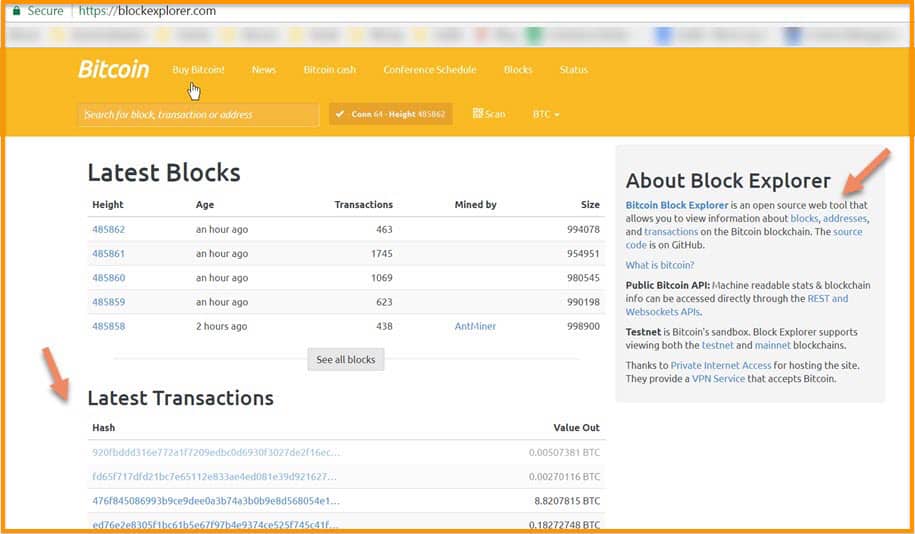The height and width of the screenshot is (534, 915).
Task: Click the testnet link
Action: tap(717, 345)
